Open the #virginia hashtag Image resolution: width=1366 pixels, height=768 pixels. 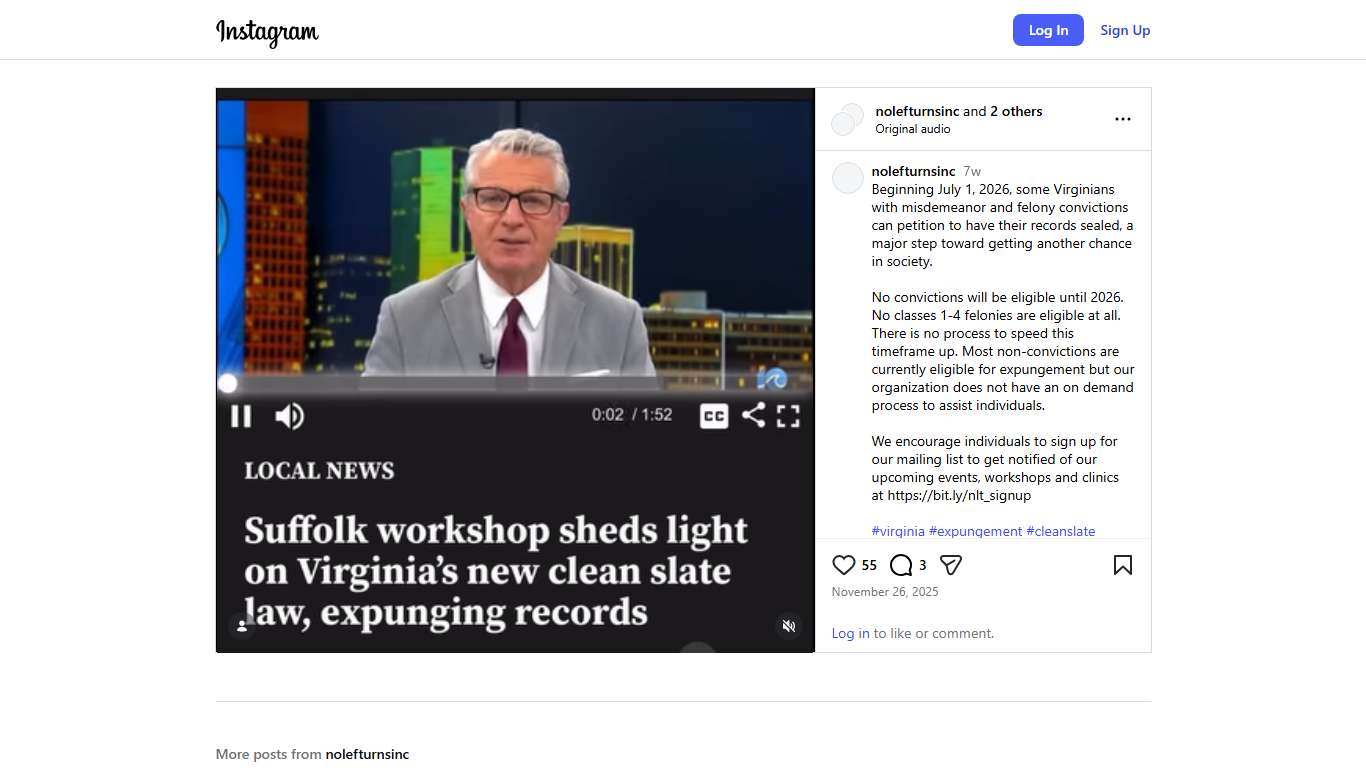tap(898, 531)
